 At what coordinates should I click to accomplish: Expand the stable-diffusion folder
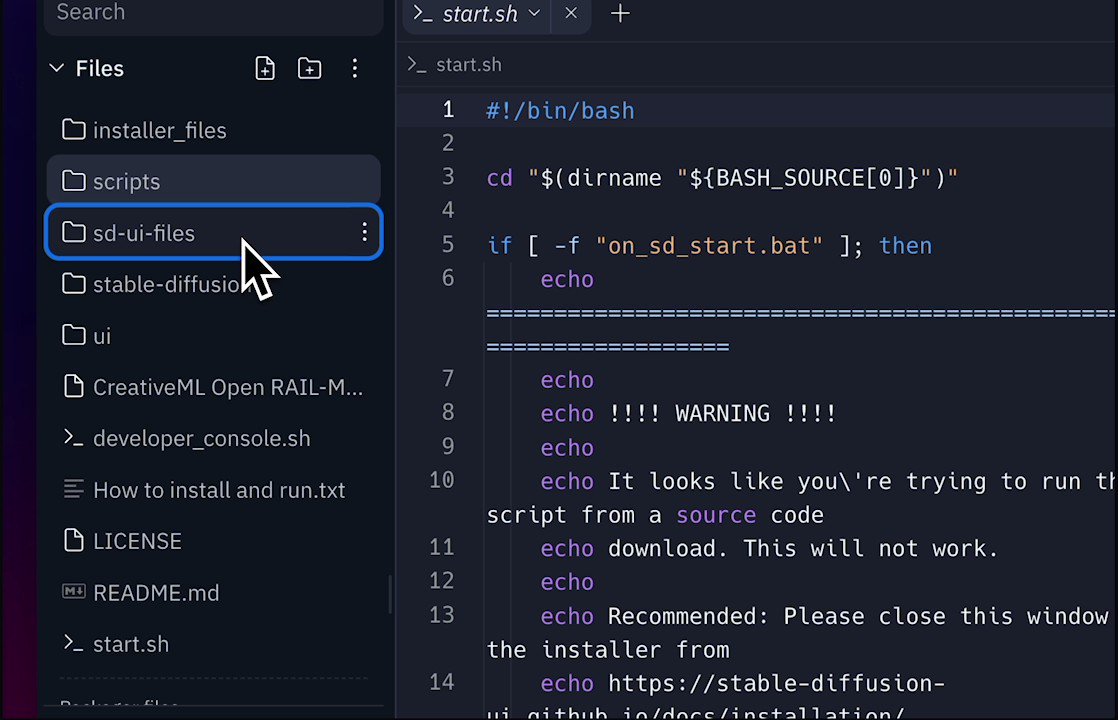(213, 284)
